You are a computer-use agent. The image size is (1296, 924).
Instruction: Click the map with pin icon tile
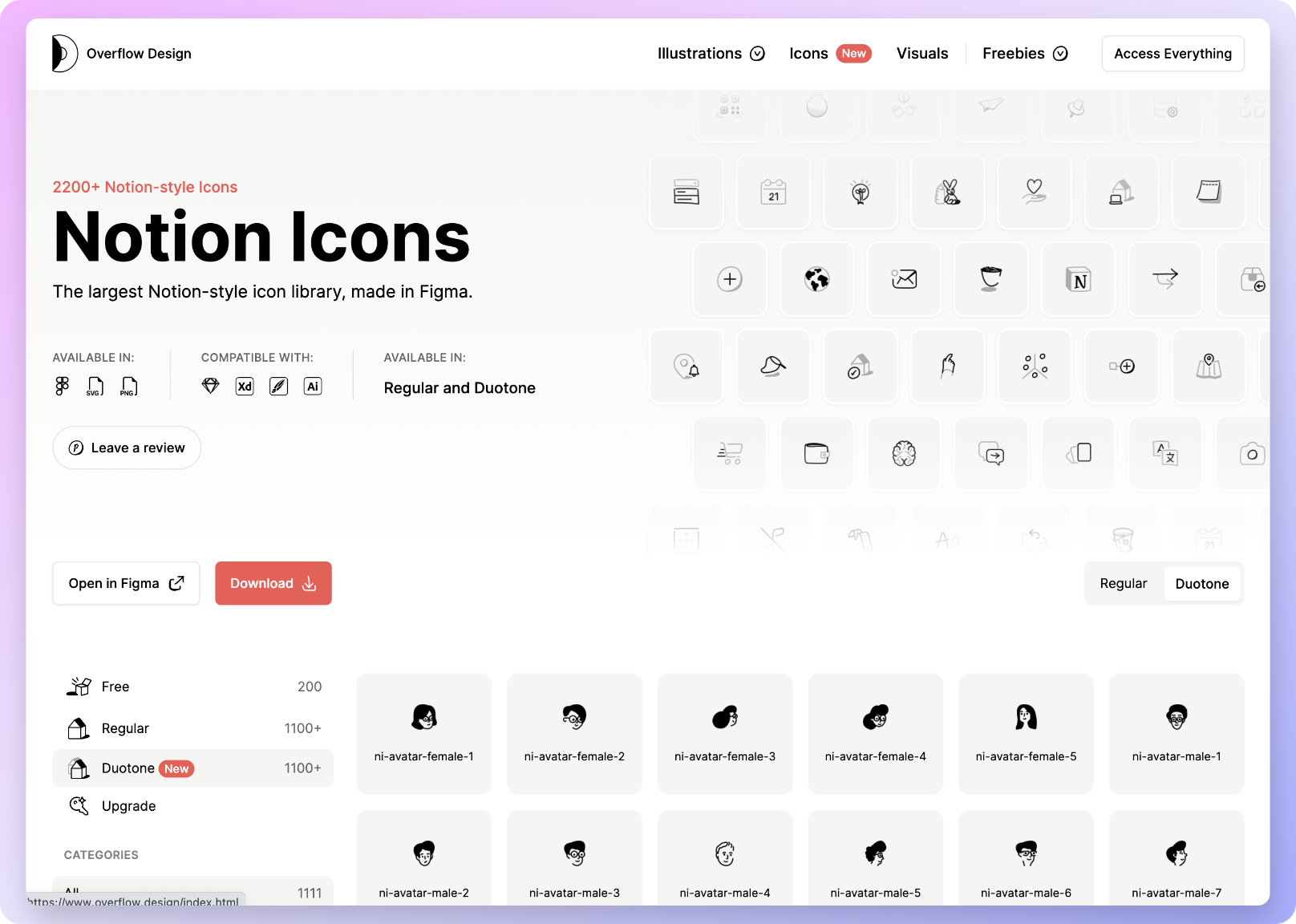(x=1209, y=367)
